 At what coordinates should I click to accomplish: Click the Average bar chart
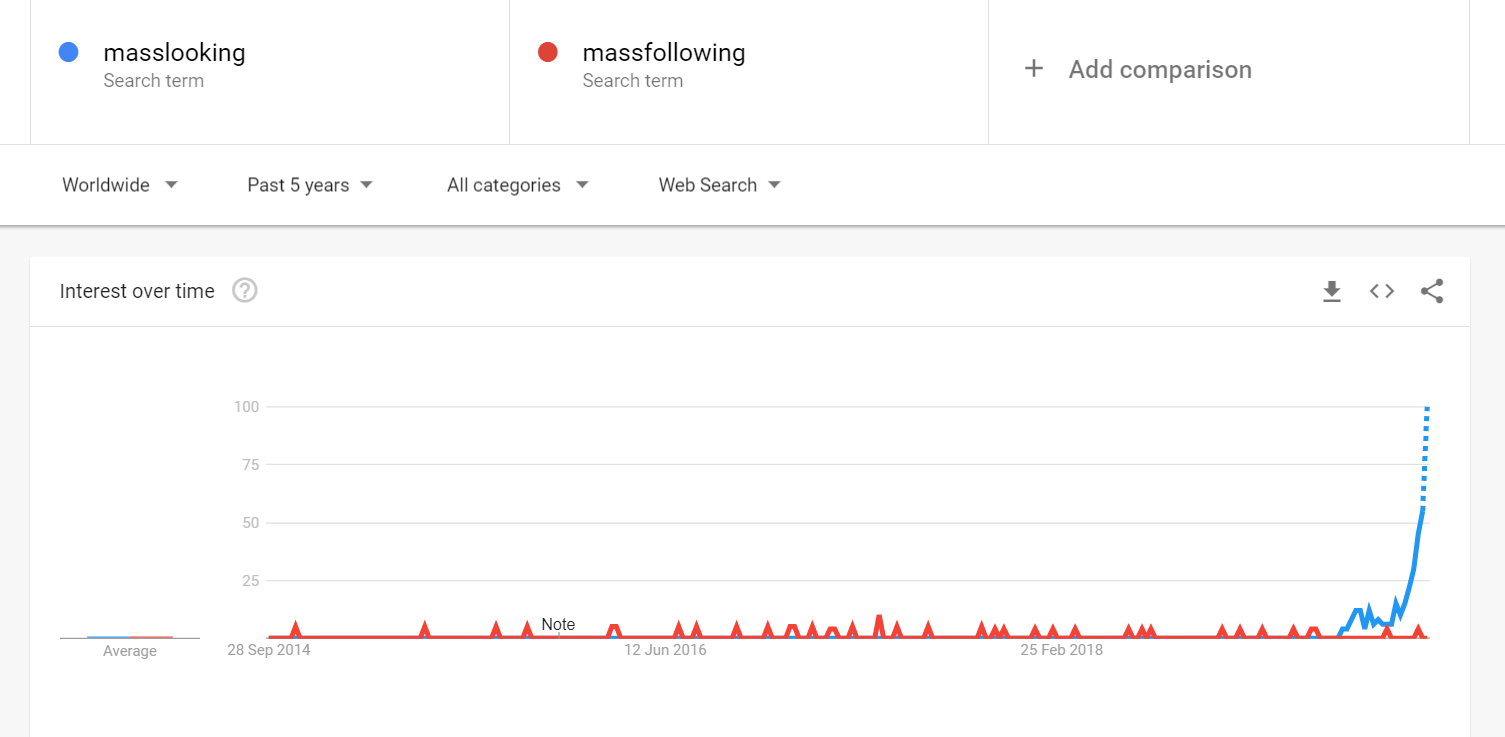pyautogui.click(x=130, y=637)
